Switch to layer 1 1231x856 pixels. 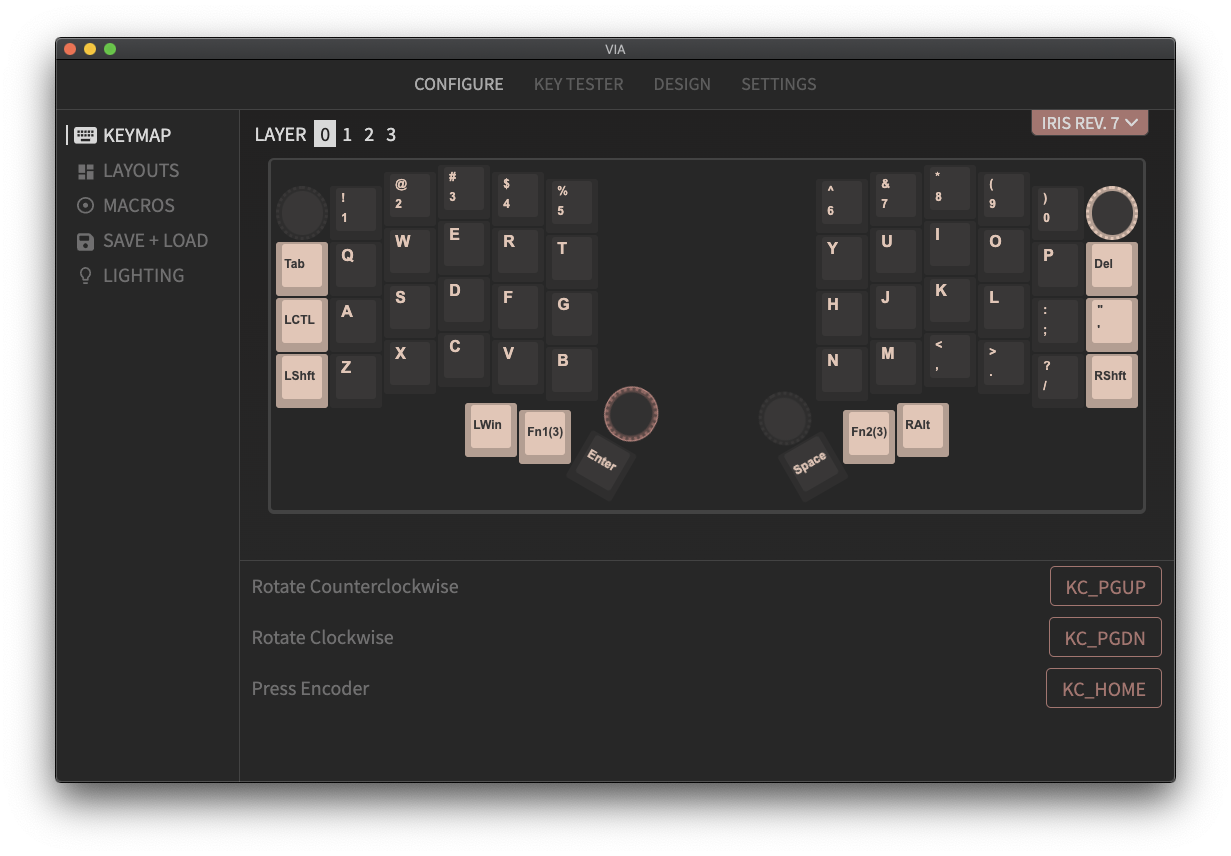[x=346, y=134]
